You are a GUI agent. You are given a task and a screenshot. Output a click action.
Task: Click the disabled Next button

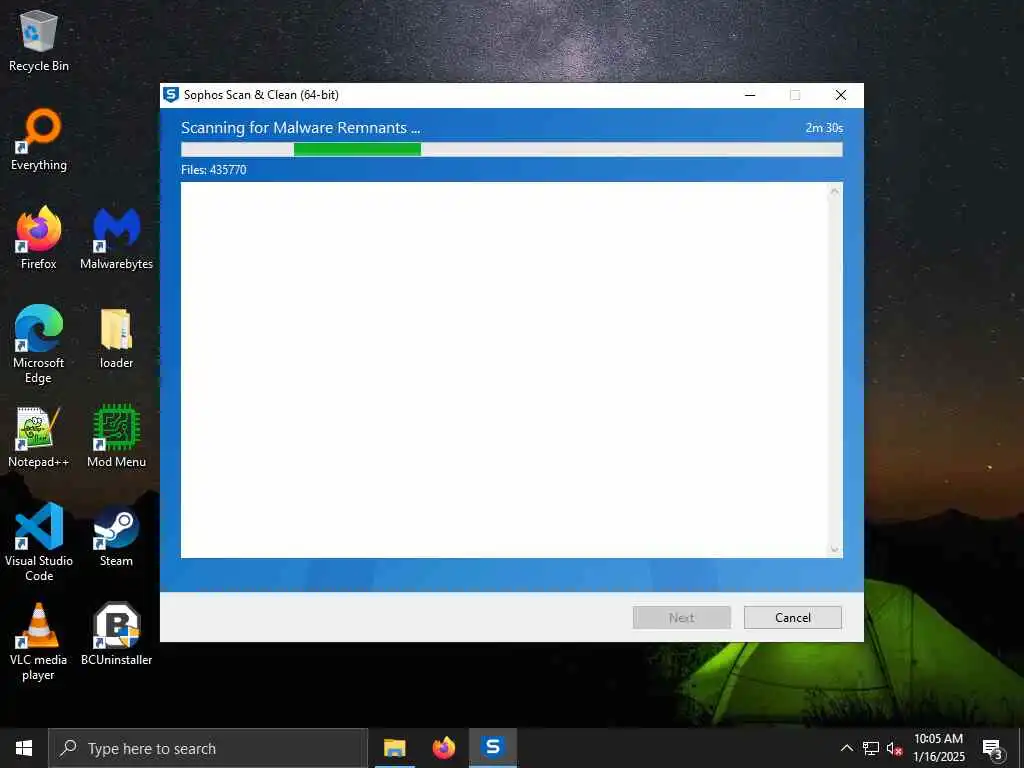(x=682, y=618)
